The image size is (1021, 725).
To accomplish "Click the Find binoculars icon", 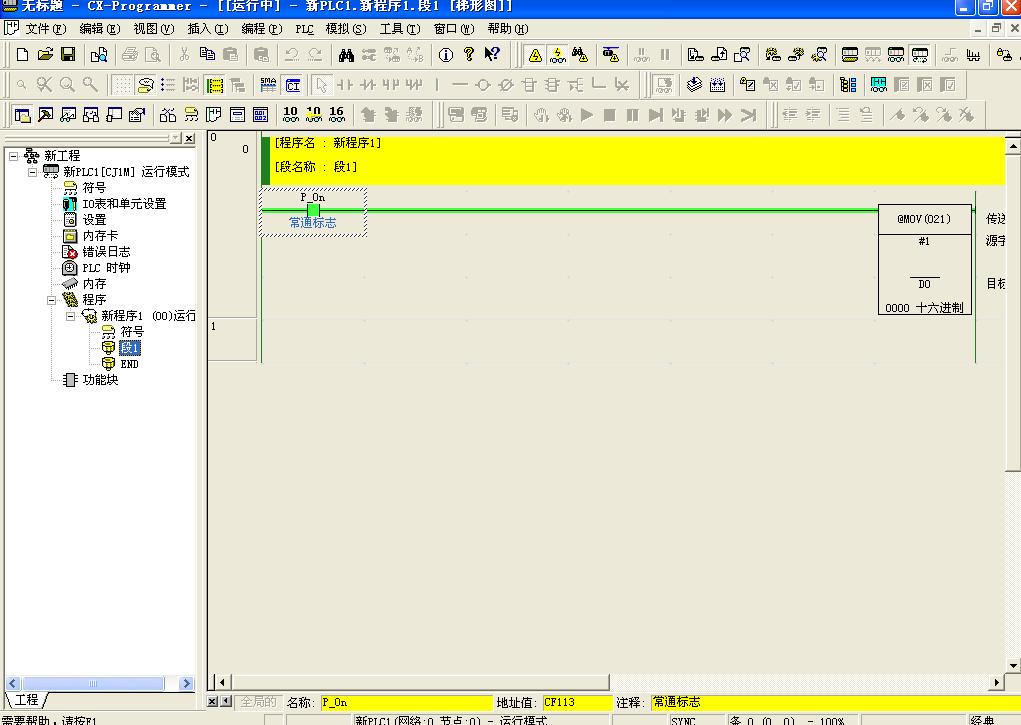I will [x=346, y=55].
